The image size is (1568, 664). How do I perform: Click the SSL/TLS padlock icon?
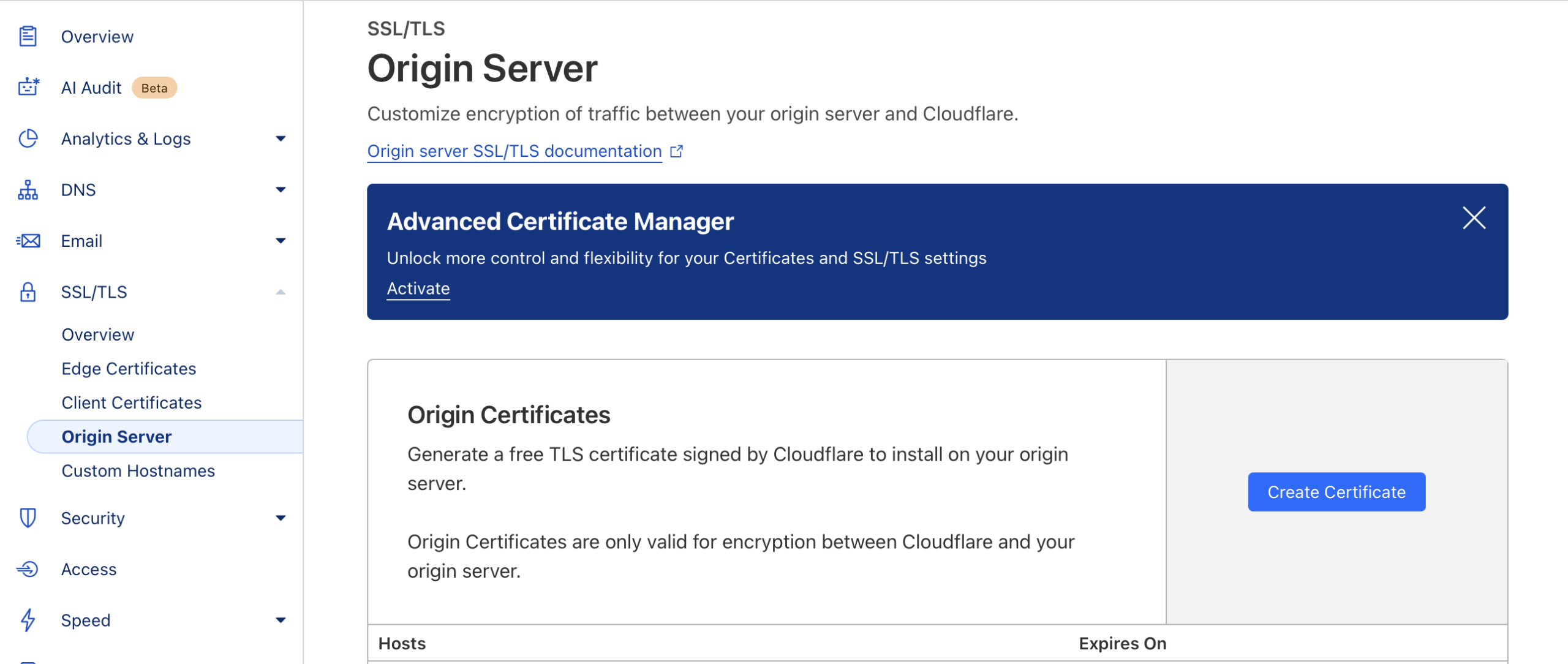point(28,292)
